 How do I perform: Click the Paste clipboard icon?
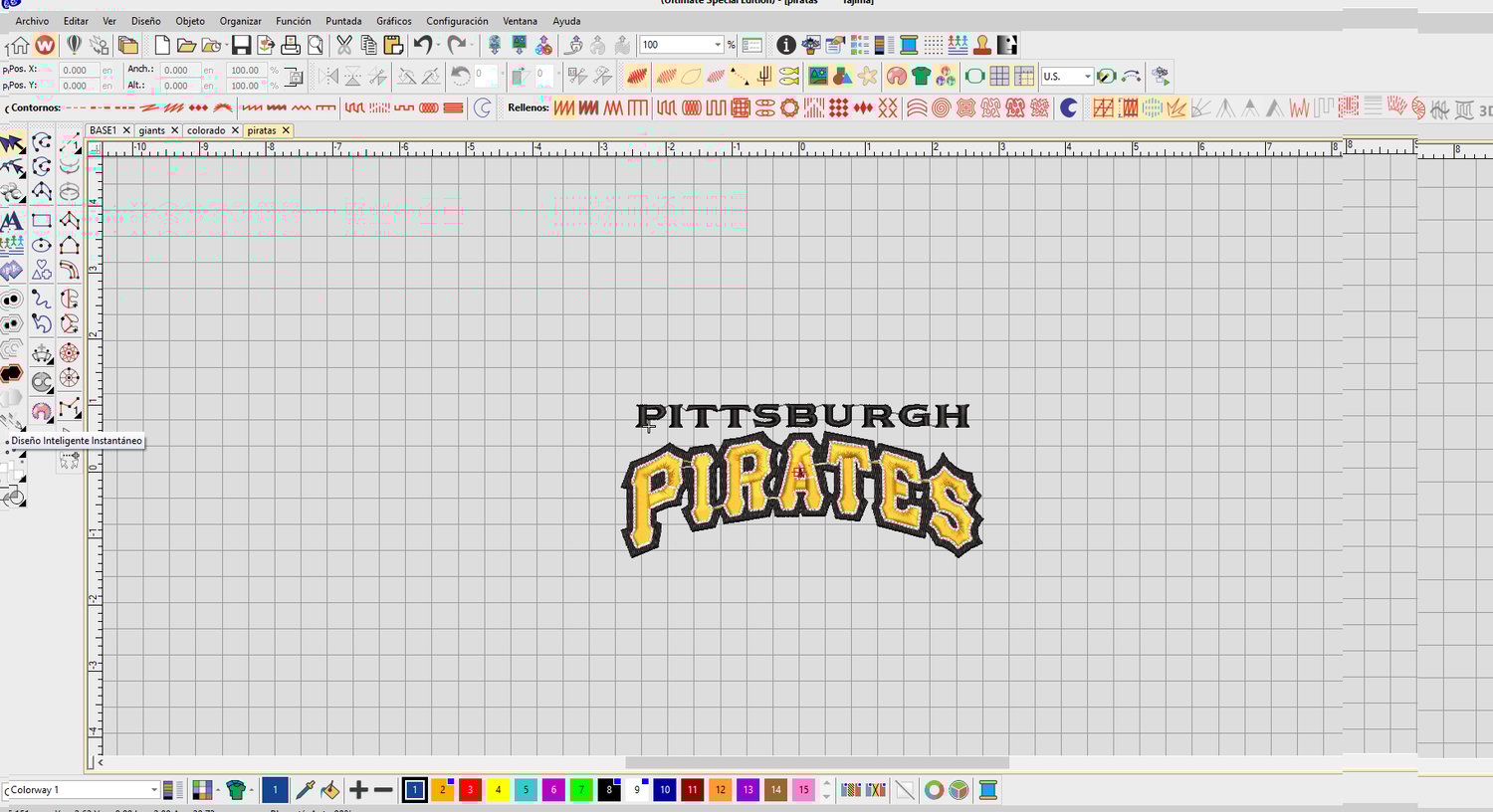[393, 45]
